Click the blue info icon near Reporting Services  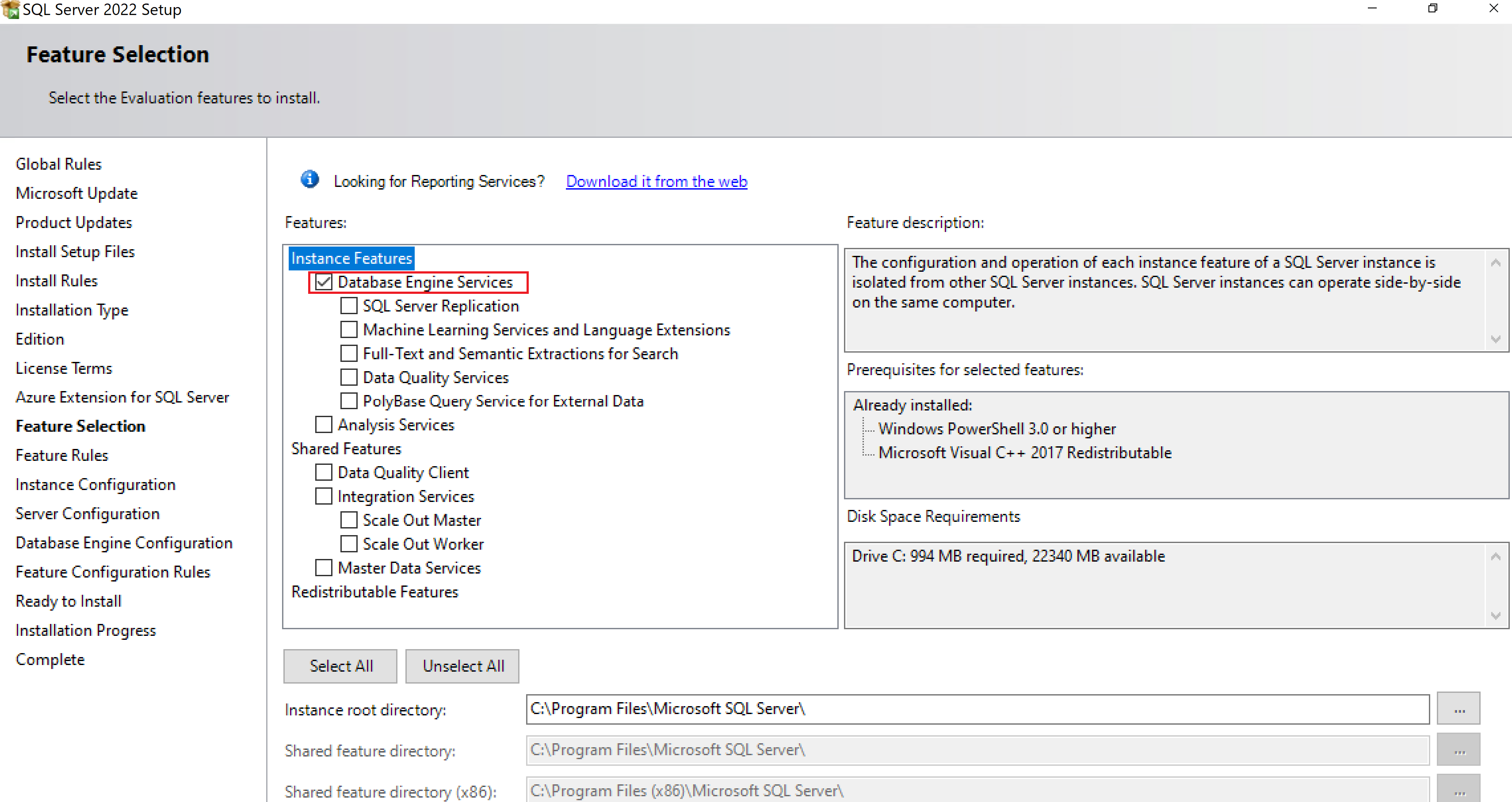(x=309, y=179)
